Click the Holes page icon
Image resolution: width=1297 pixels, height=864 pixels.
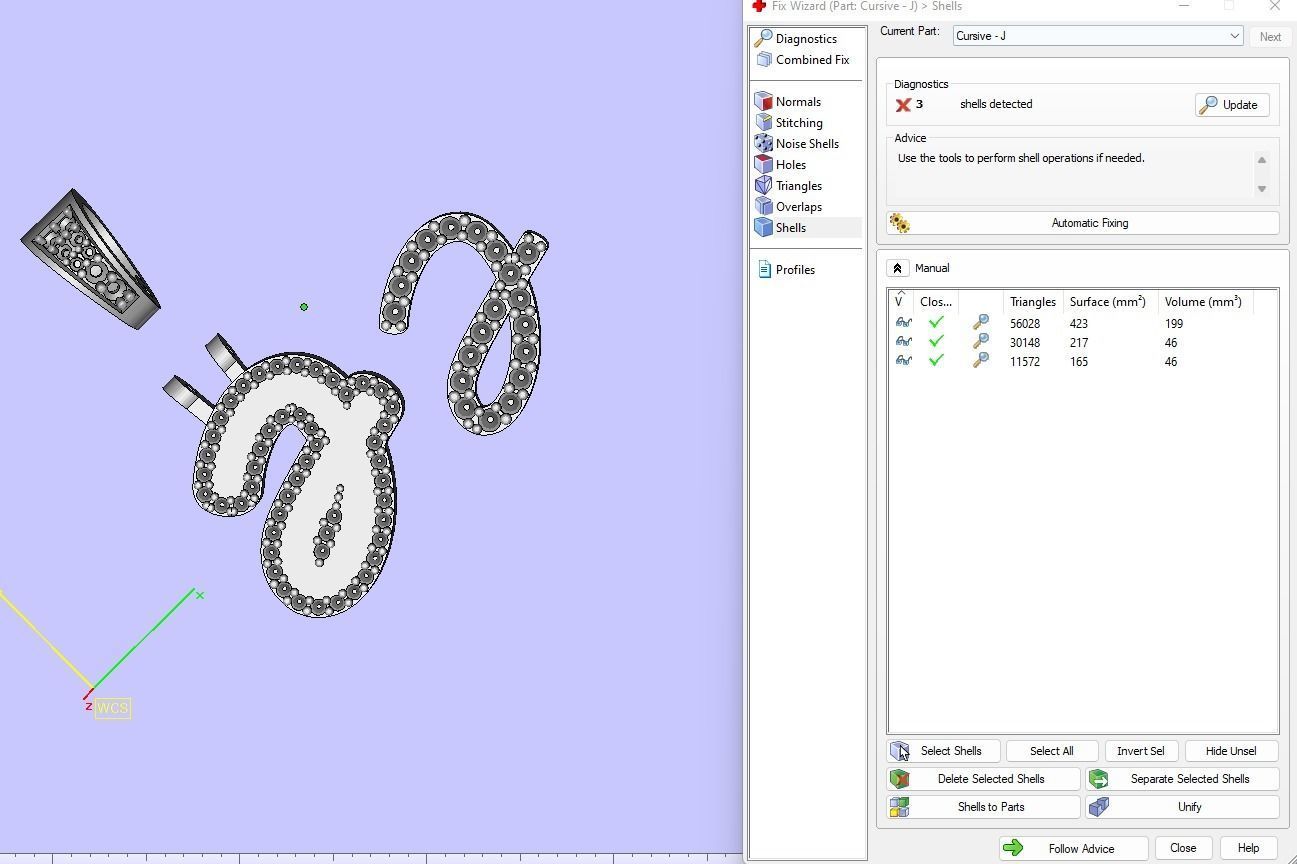(763, 165)
